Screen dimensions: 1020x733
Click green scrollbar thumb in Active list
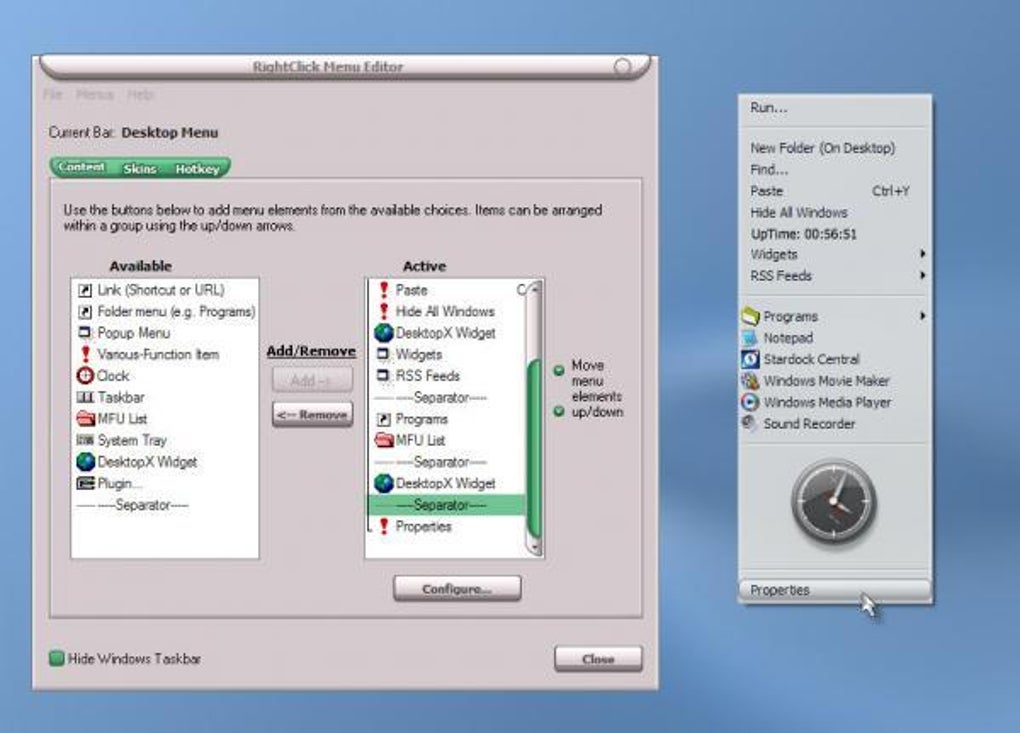[x=534, y=447]
